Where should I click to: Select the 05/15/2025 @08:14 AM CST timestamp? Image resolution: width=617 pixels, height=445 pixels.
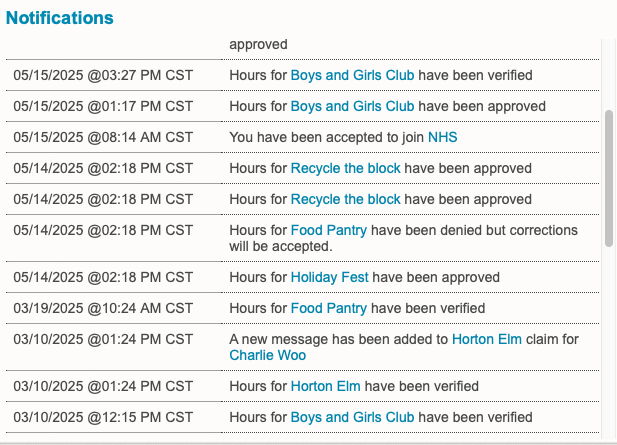(x=103, y=137)
